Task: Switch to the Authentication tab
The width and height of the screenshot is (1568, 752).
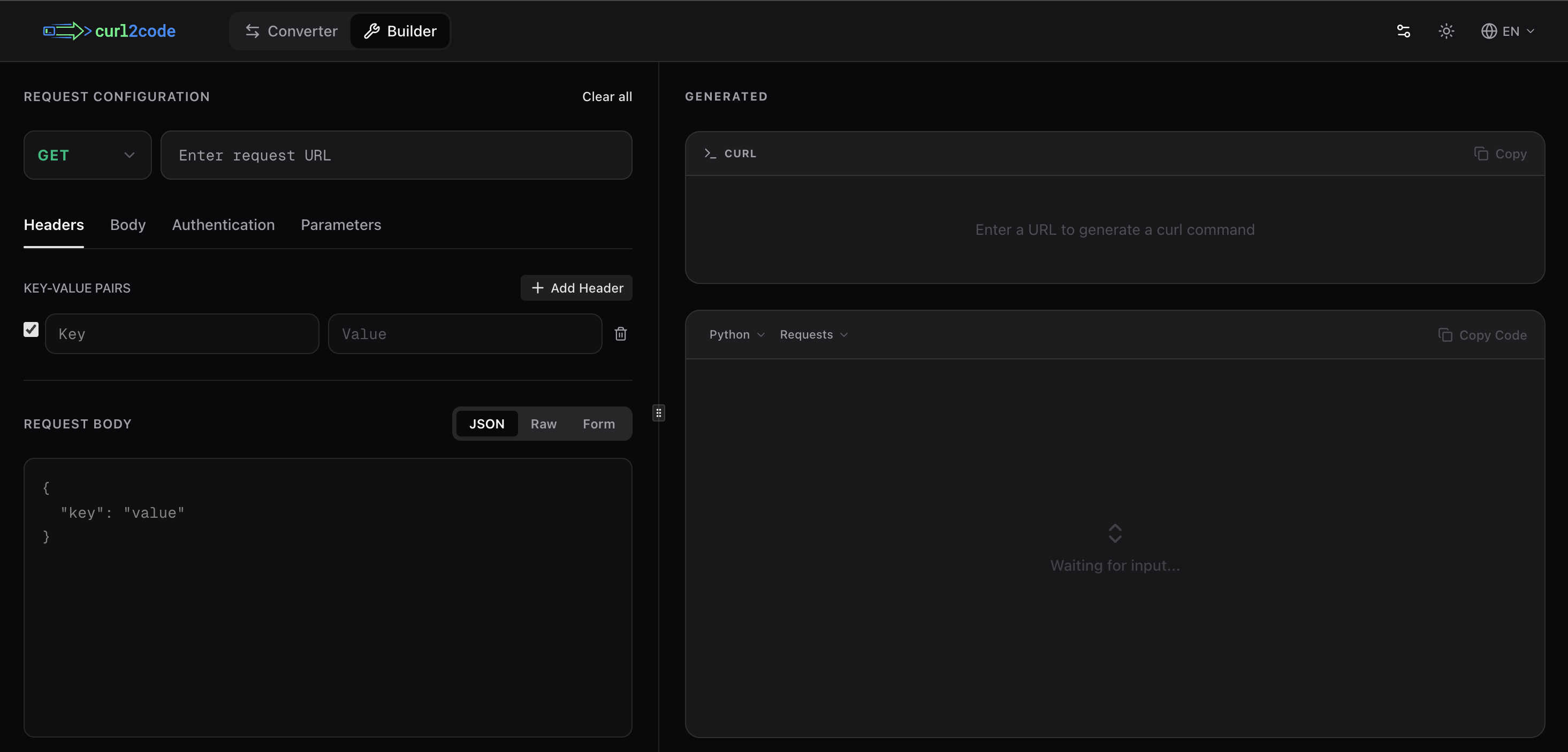Action: tap(223, 225)
